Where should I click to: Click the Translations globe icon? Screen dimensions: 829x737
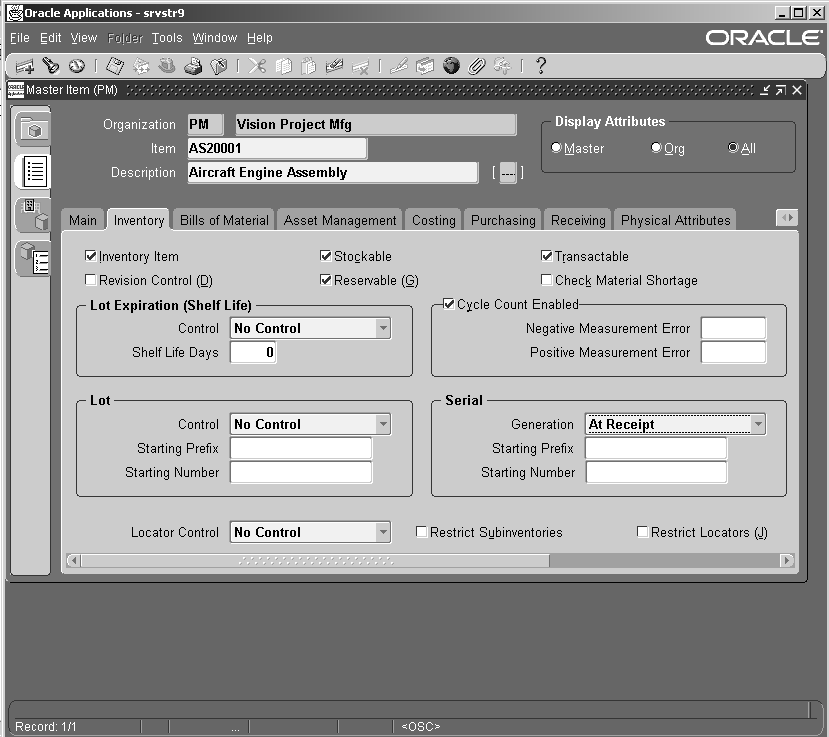451,66
